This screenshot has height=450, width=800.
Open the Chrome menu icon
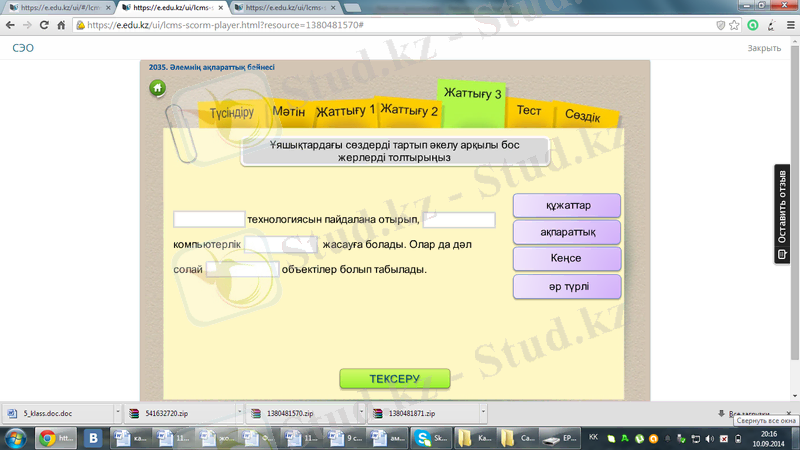coord(789,25)
